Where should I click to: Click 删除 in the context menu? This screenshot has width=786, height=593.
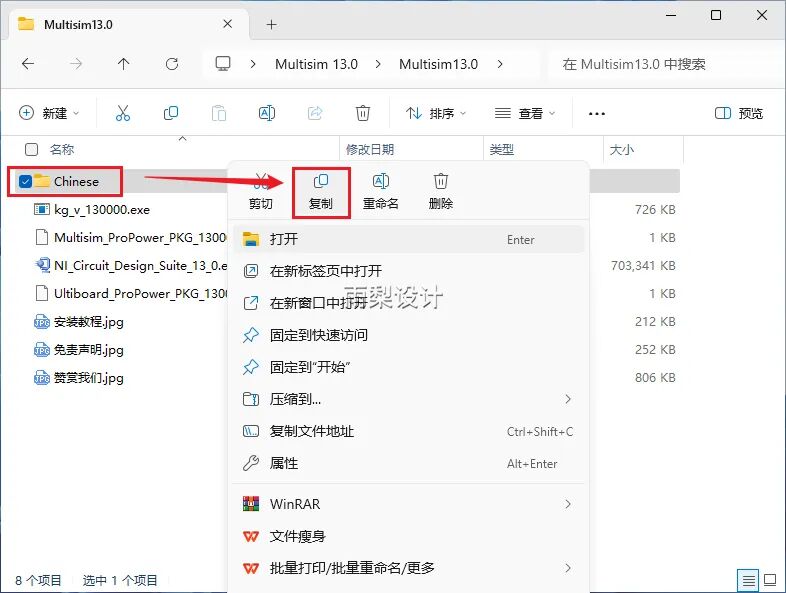pos(441,192)
